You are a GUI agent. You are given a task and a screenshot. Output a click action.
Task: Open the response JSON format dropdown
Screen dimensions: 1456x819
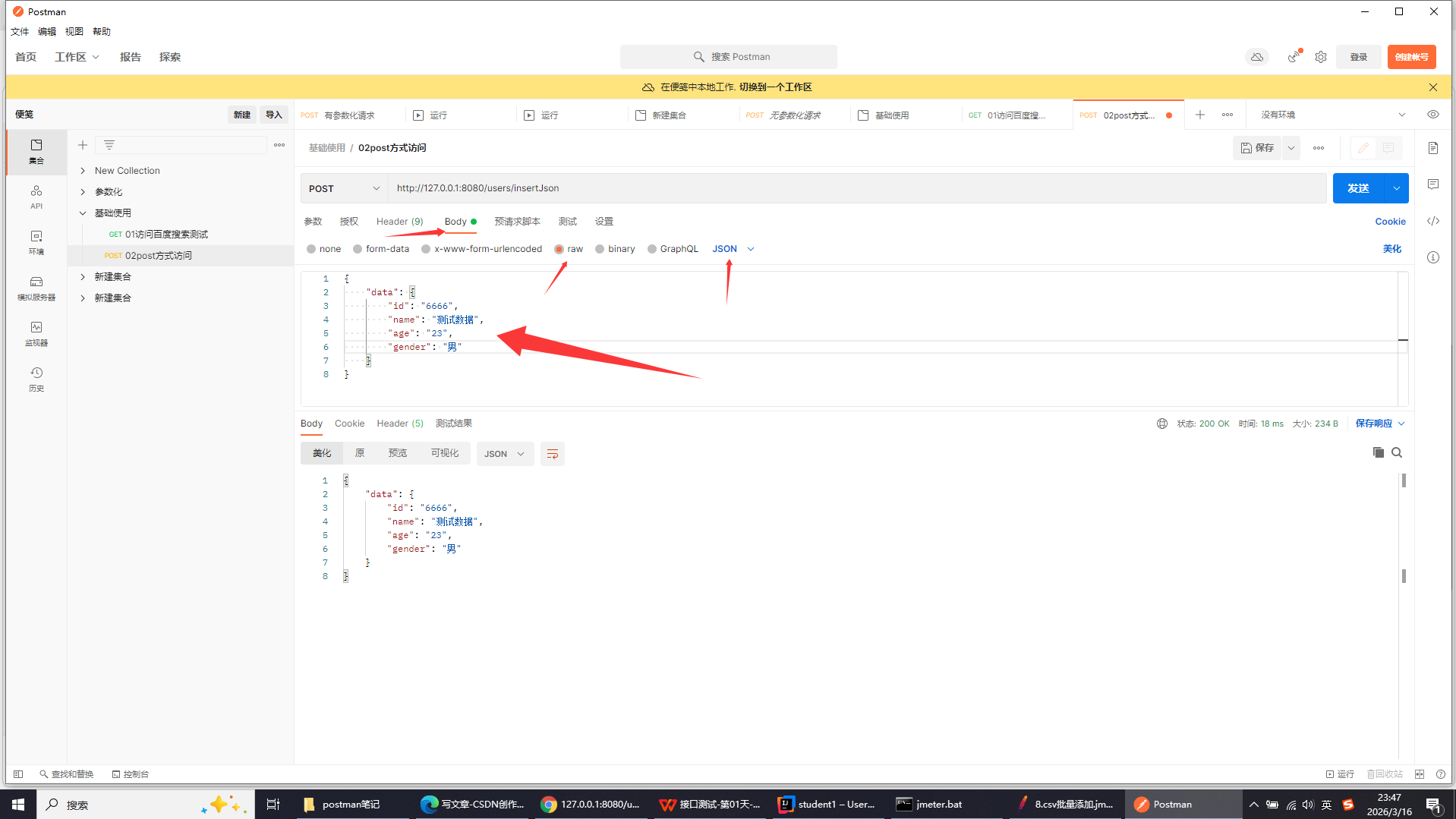pyautogui.click(x=505, y=454)
